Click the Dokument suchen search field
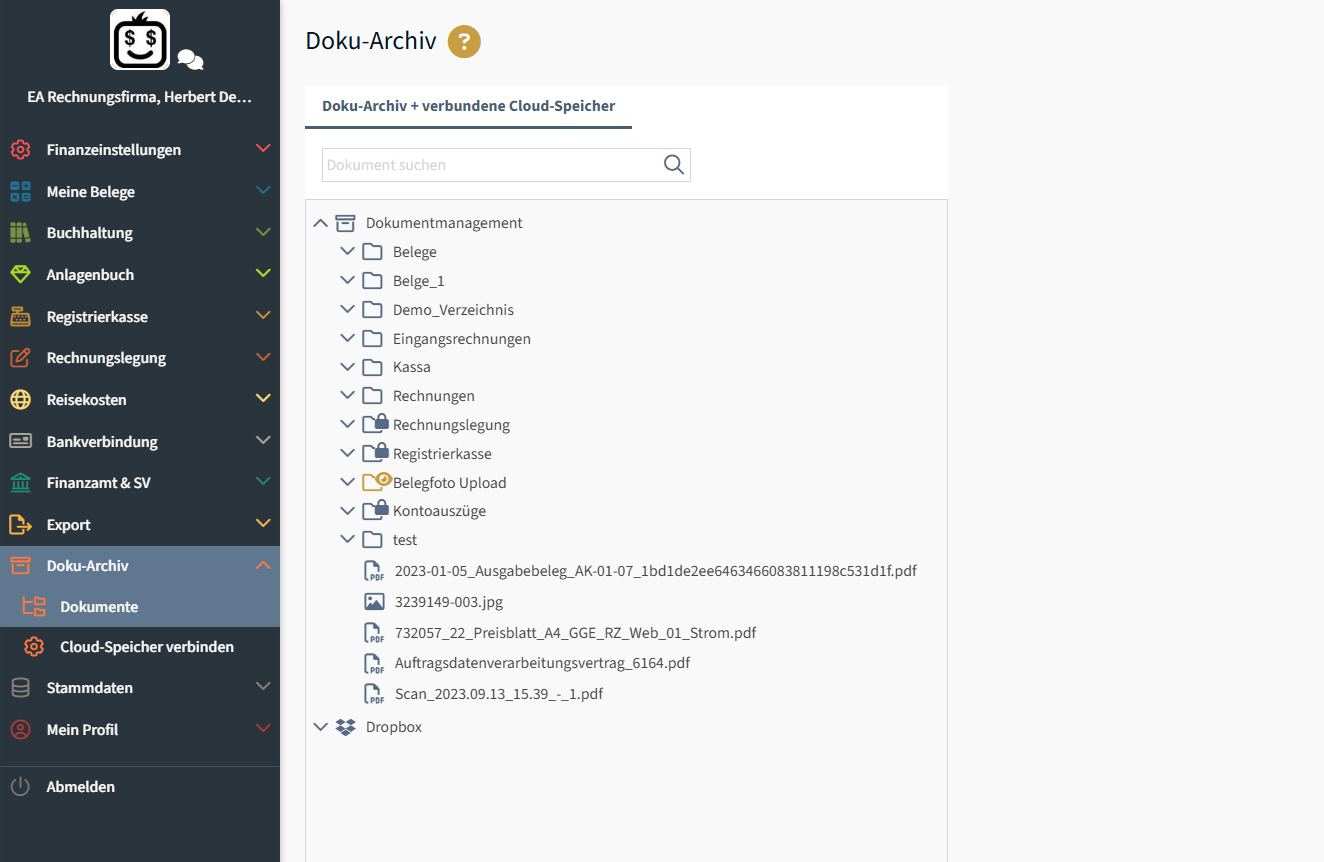Screen dimensions: 1324x862 (490, 165)
